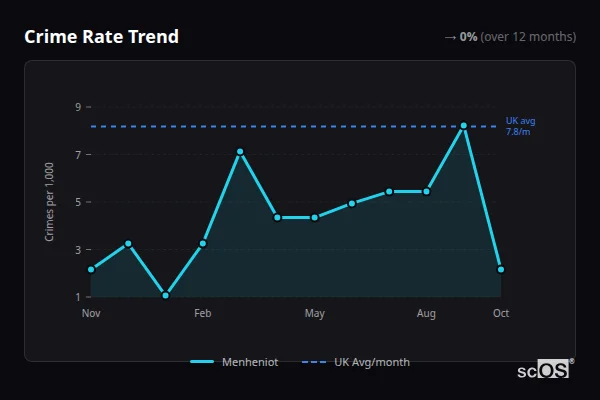
Task: Click the y-axis value 1
Action: 78,297
